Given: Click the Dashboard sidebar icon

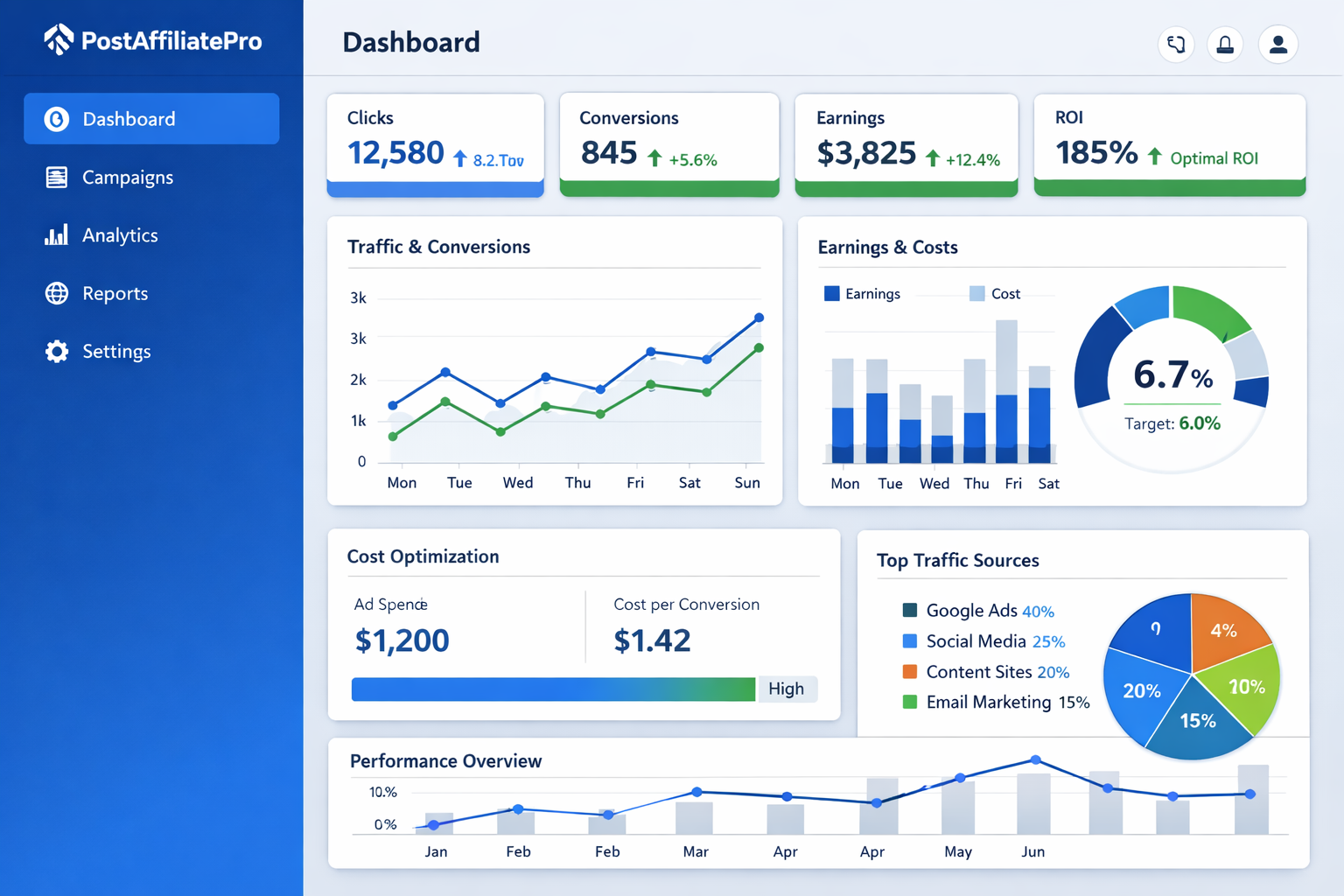Looking at the screenshot, I should pos(56,118).
